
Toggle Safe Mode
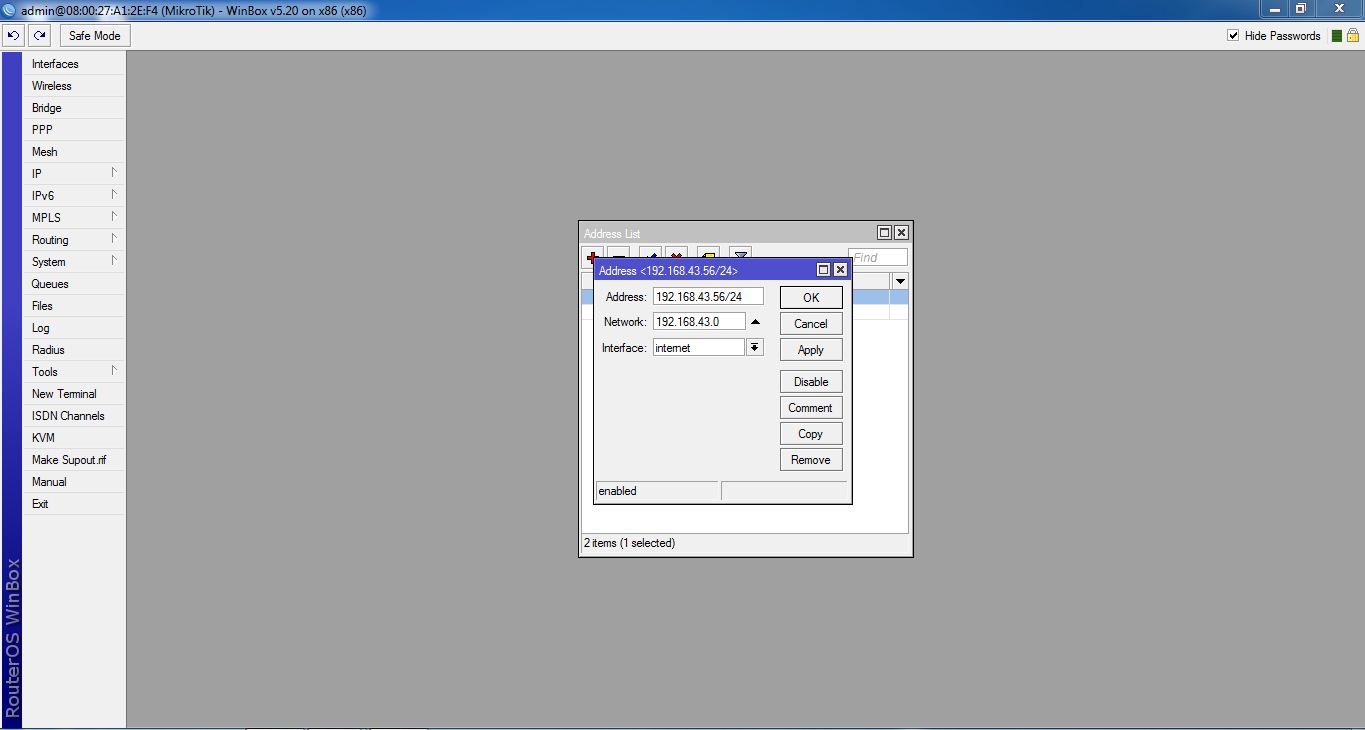(x=94, y=36)
